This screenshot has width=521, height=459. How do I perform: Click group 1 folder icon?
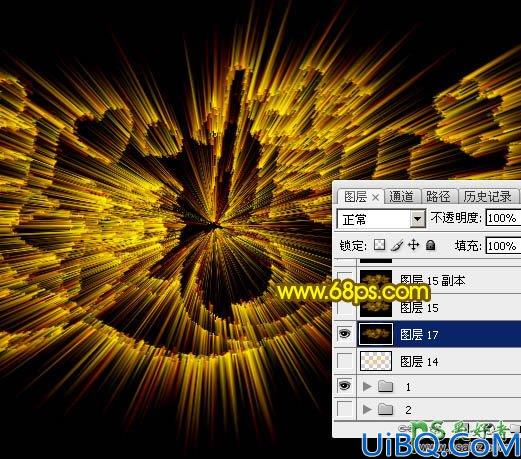(386, 386)
